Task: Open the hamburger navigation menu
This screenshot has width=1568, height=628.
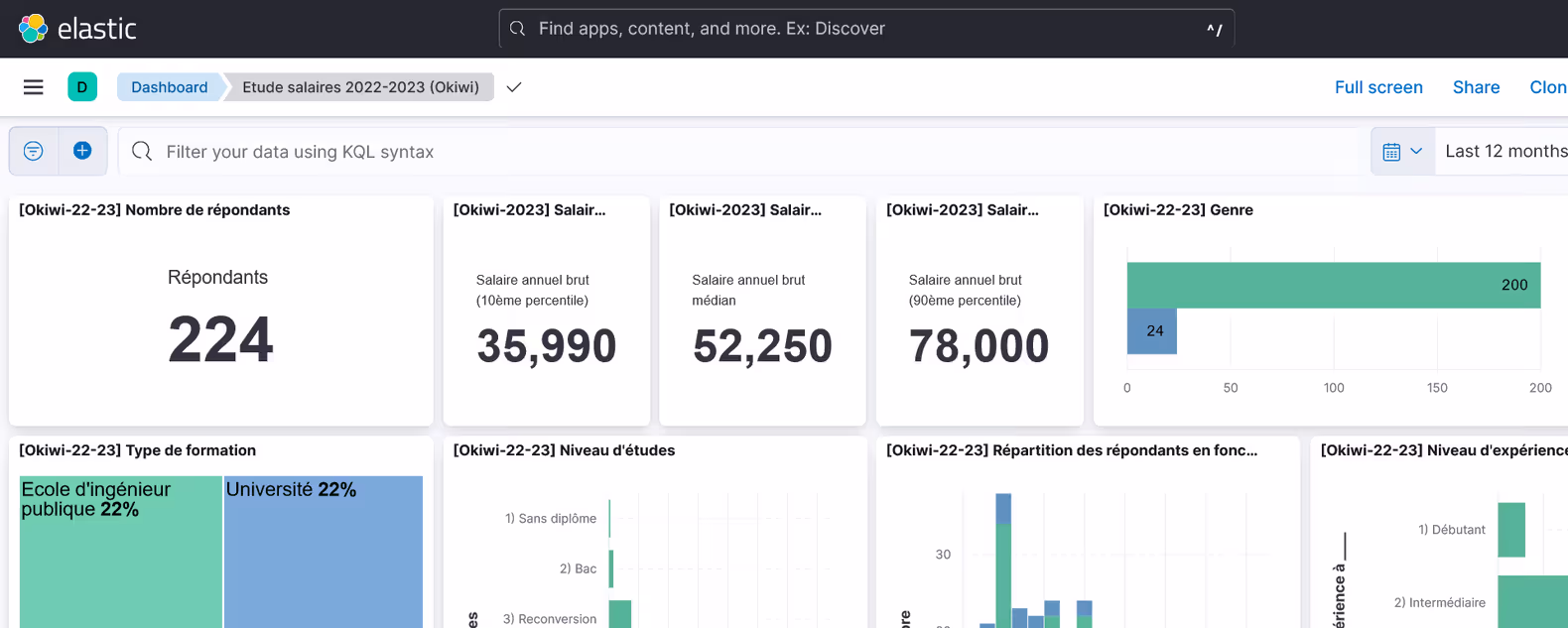Action: [33, 87]
